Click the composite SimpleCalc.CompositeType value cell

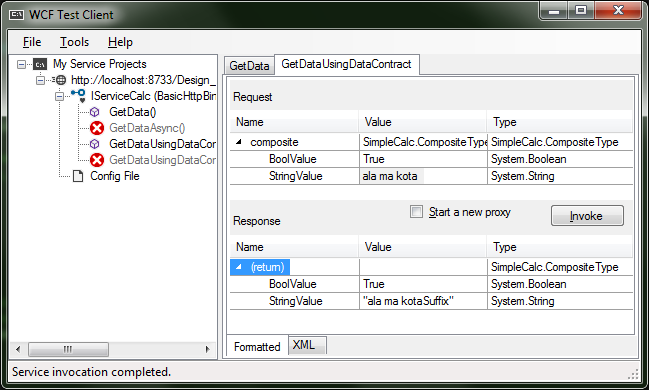click(x=423, y=142)
